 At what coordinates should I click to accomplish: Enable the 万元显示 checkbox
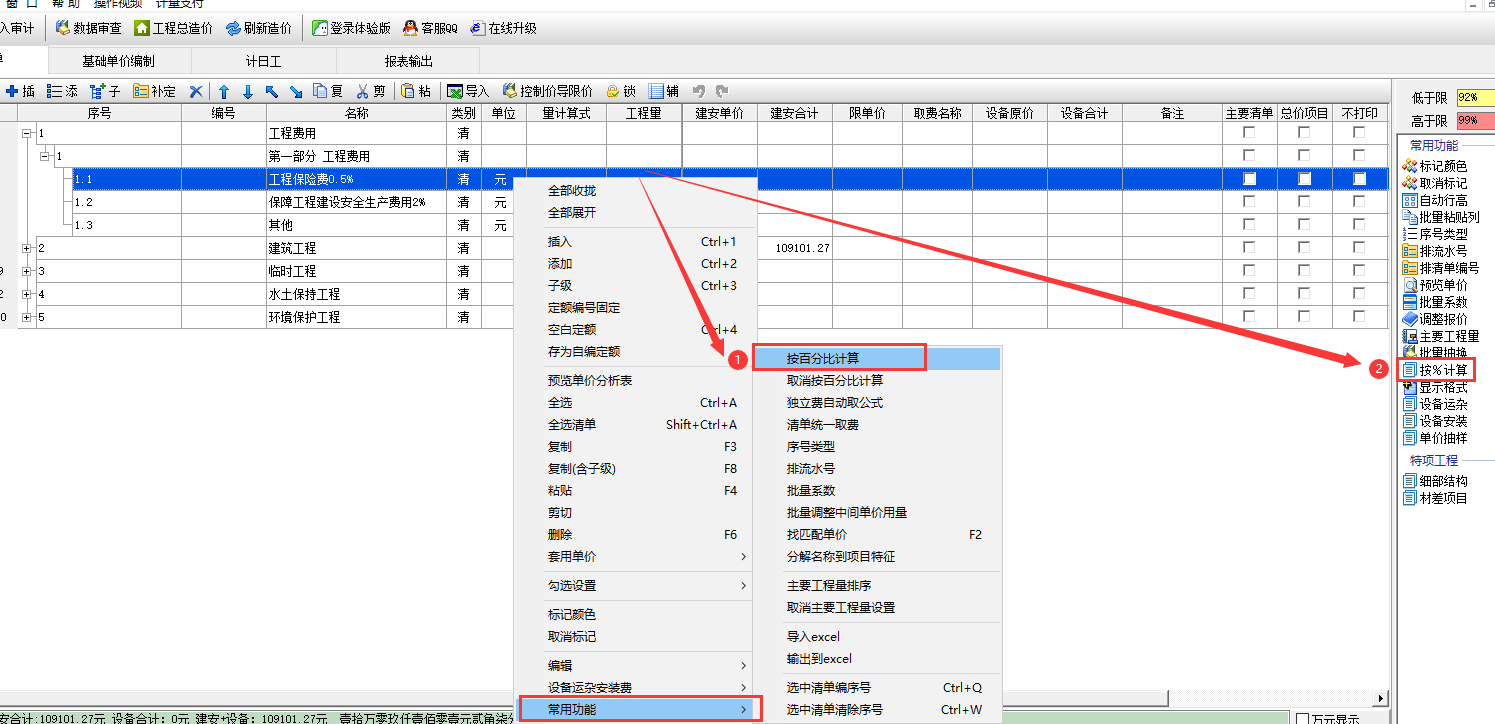click(1302, 718)
